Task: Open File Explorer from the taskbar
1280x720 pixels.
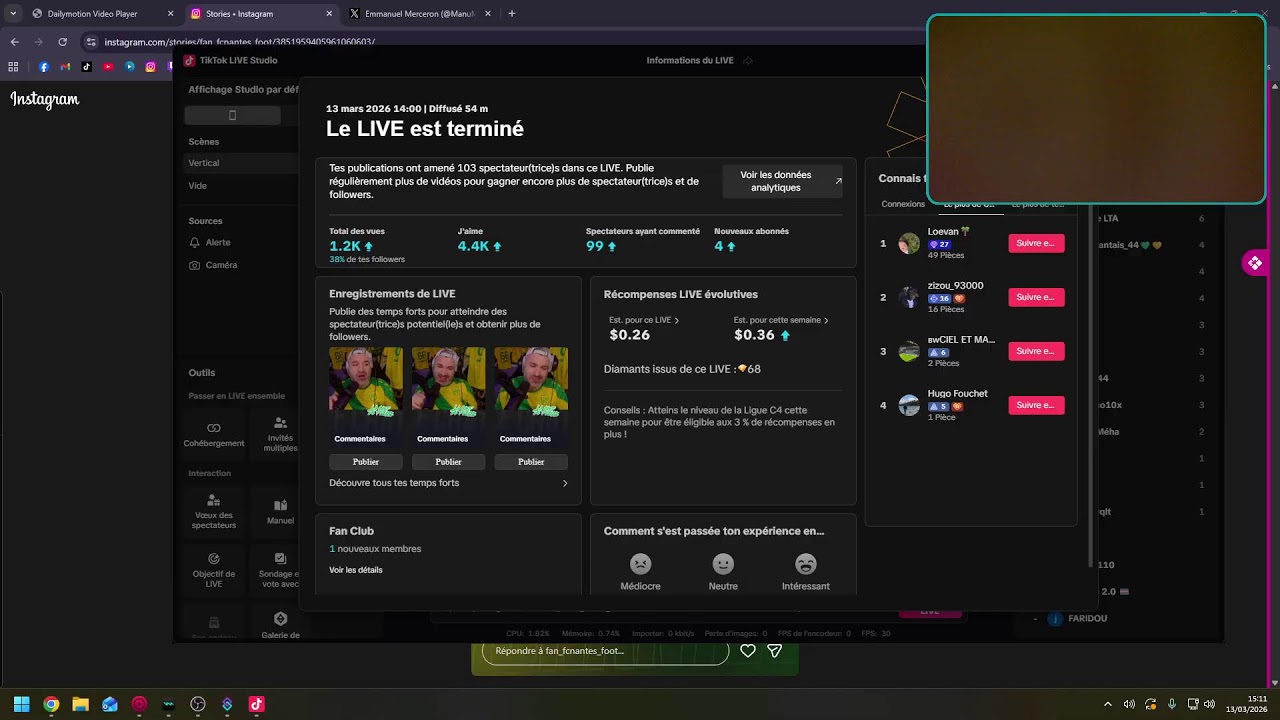Action: pos(80,704)
